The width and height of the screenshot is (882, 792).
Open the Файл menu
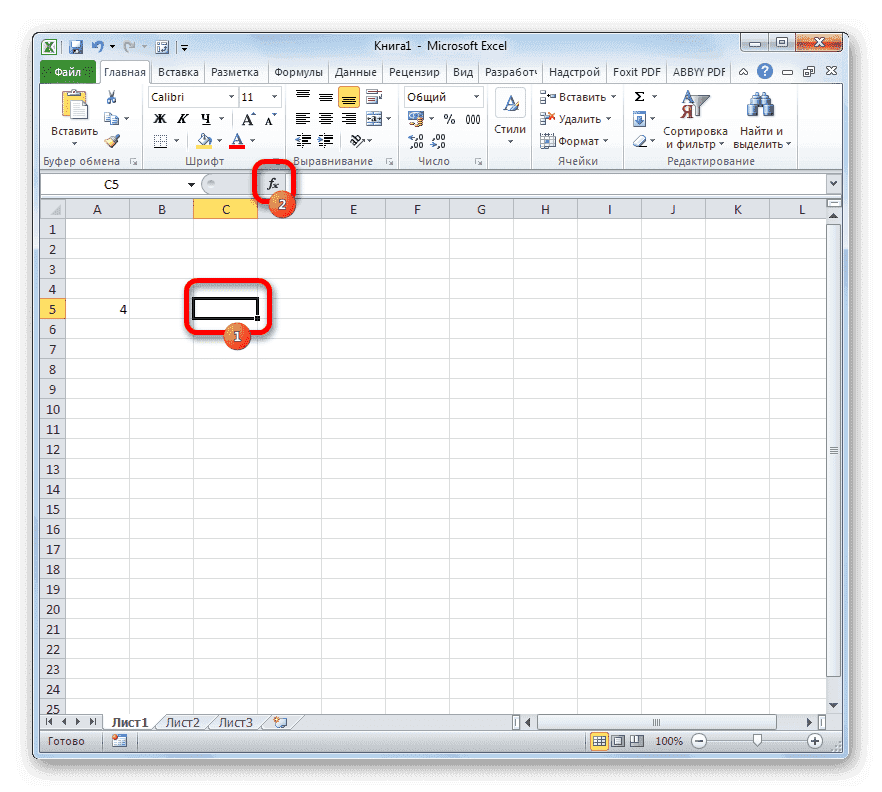[67, 71]
